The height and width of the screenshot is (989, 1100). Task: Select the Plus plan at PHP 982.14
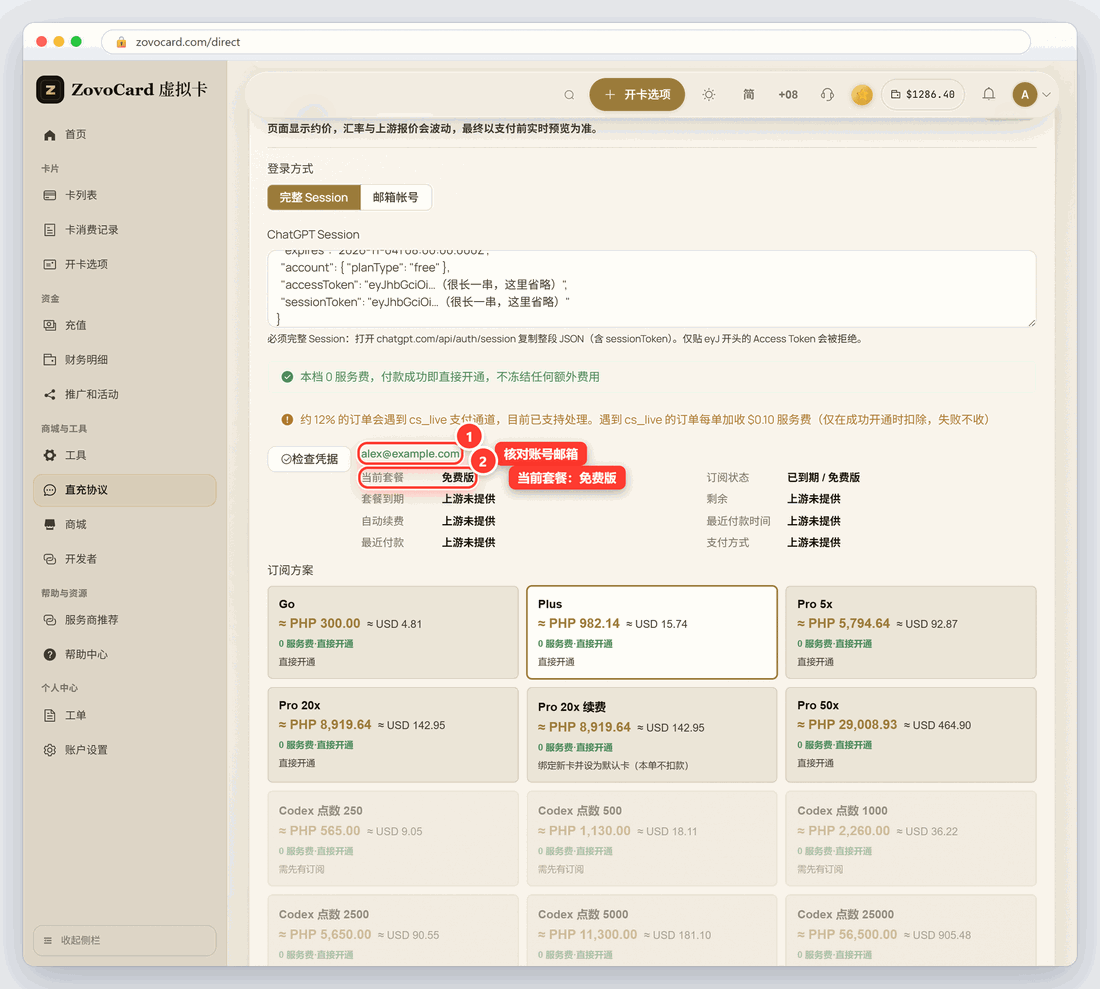tap(652, 632)
